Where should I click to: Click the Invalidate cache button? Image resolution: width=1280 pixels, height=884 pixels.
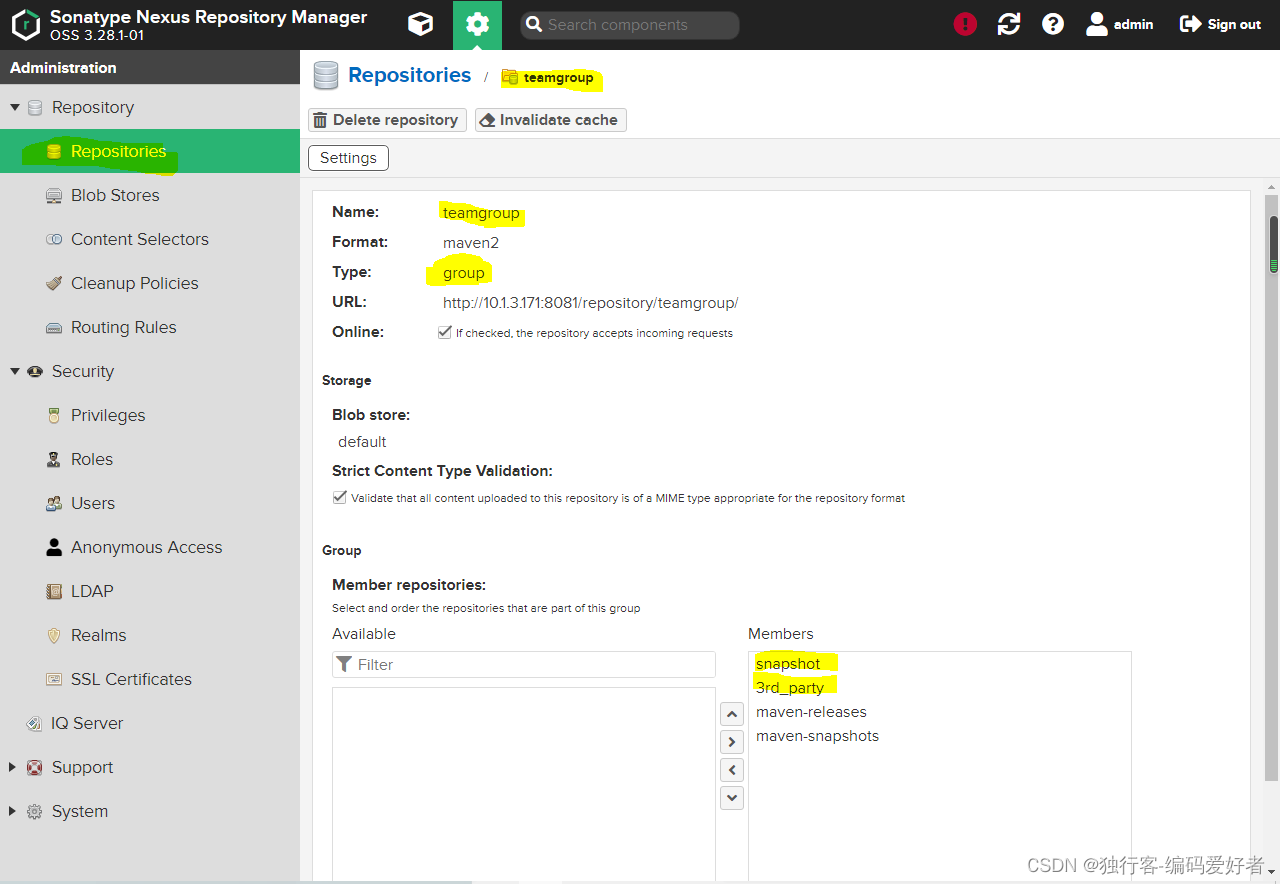(x=550, y=119)
